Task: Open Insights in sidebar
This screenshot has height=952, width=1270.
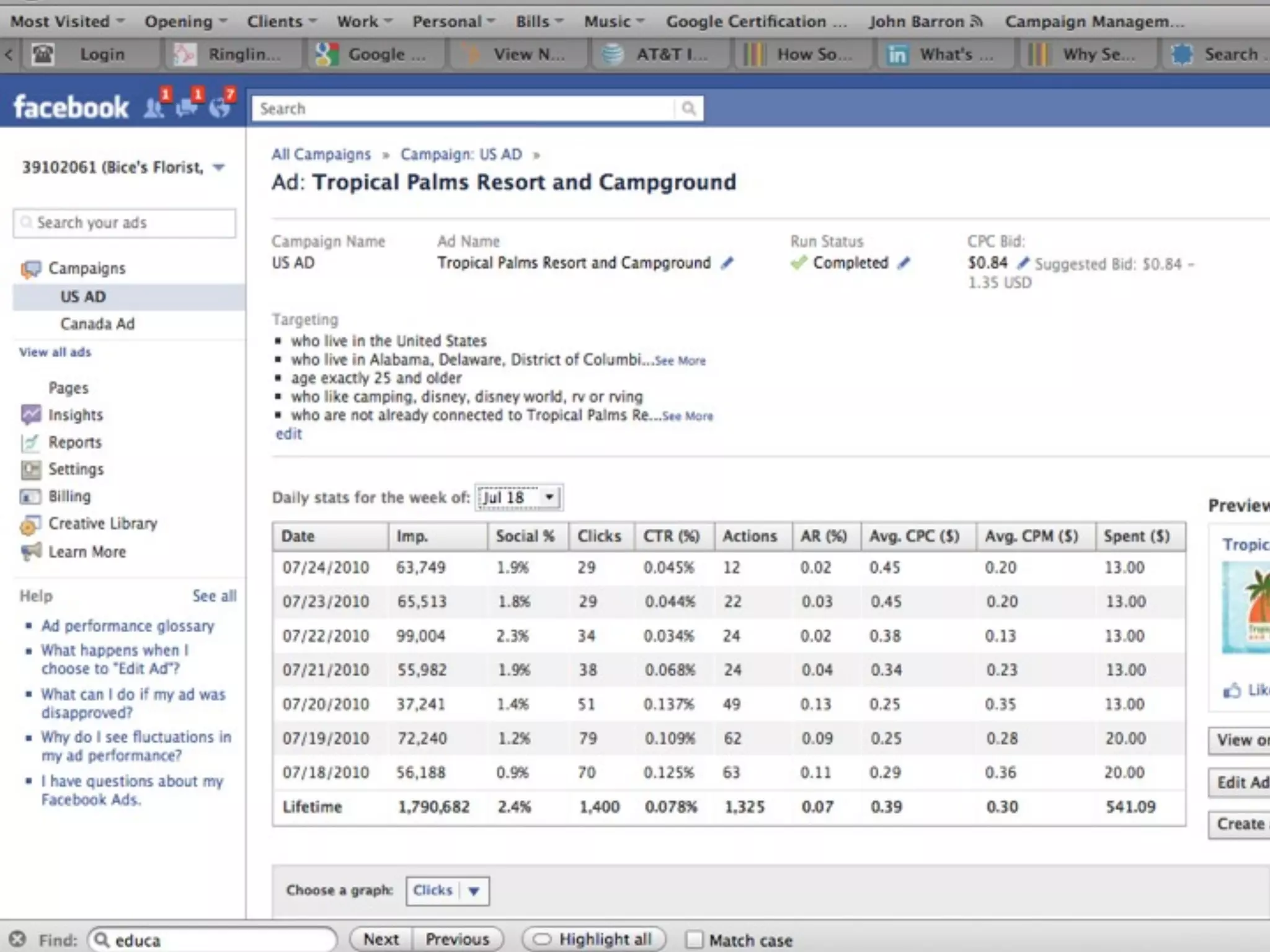Action: (75, 415)
